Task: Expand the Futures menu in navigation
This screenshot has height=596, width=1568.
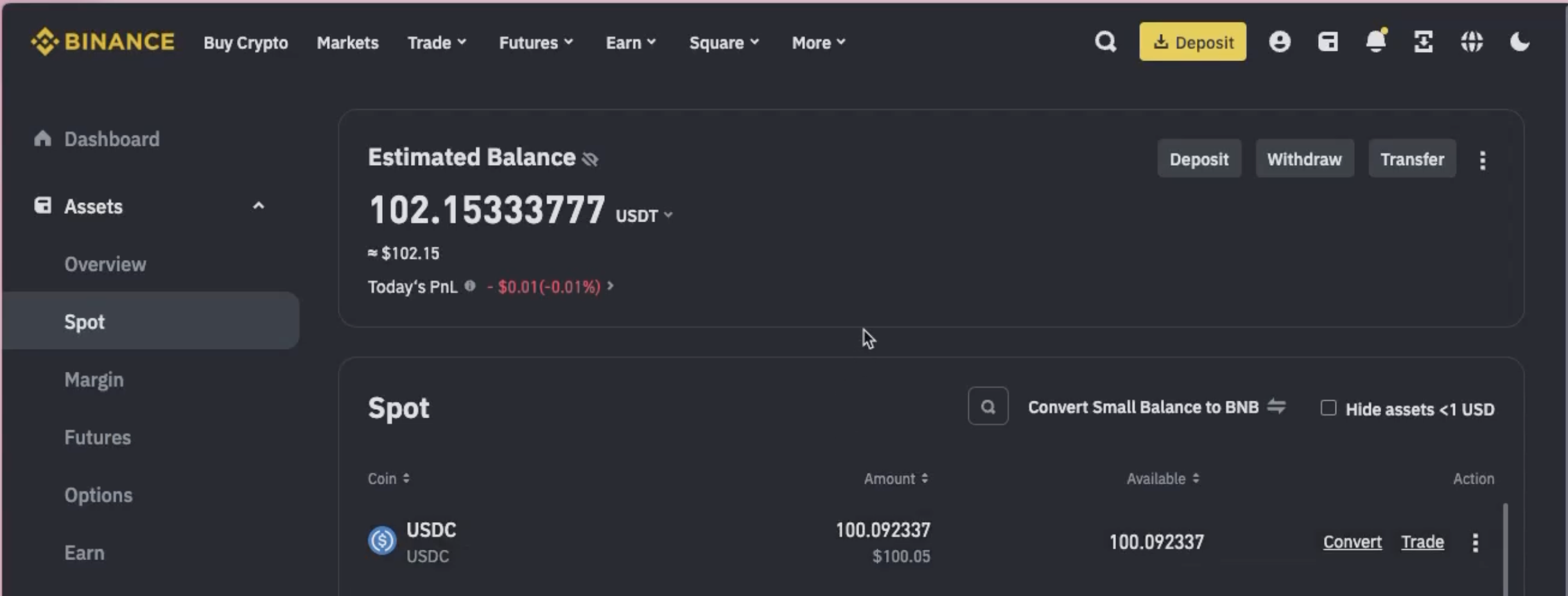Action: [x=536, y=42]
